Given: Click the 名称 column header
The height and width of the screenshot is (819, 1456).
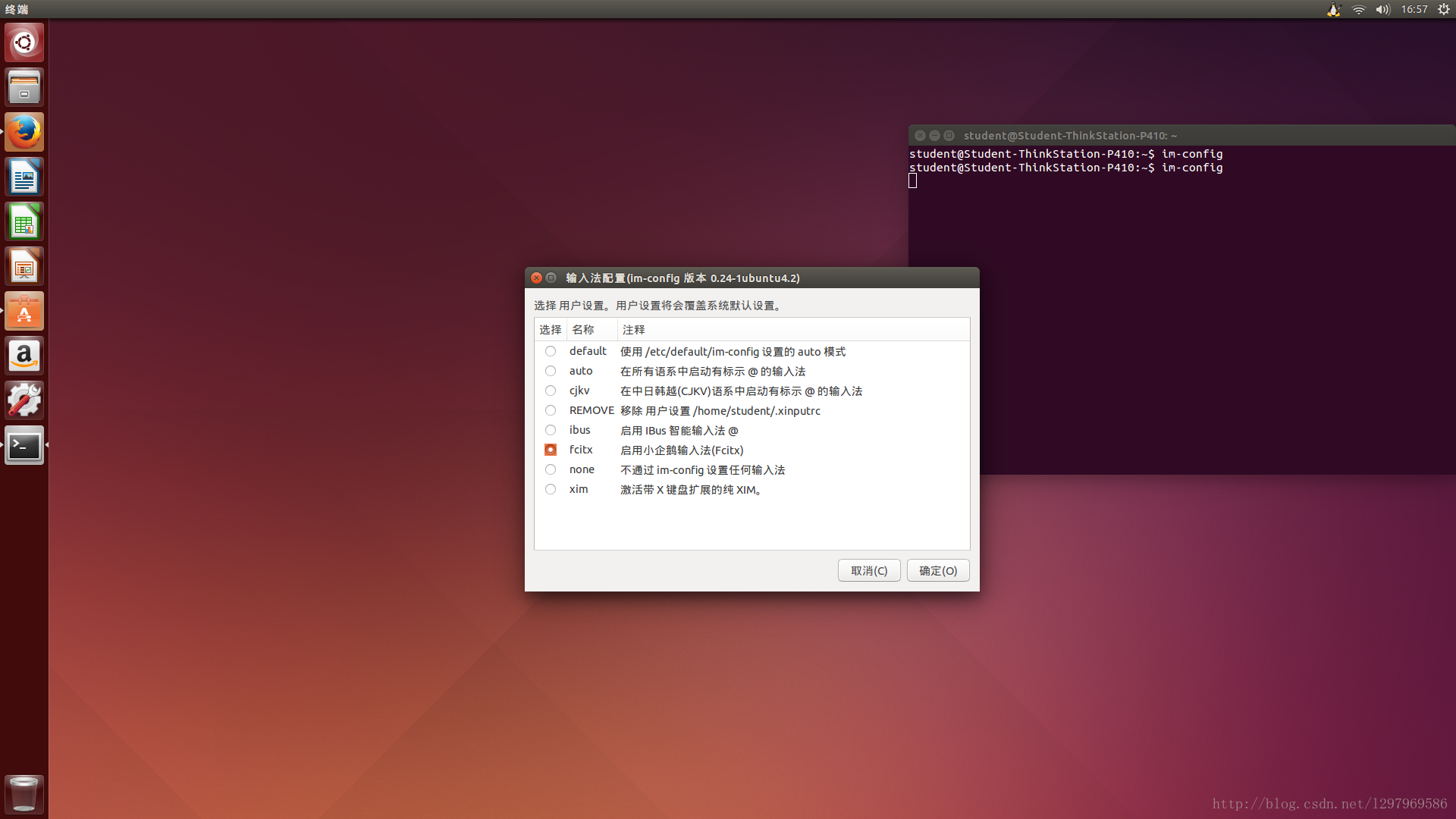Looking at the screenshot, I should [591, 329].
